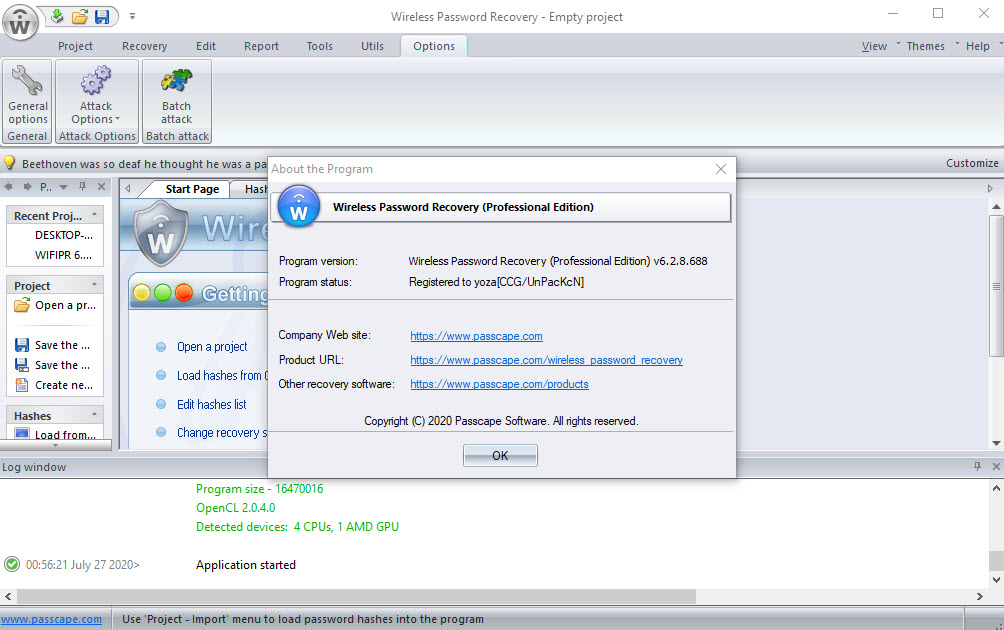This screenshot has width=1004, height=630.
Task: Click the side panel forward arrow
Action: [28, 187]
